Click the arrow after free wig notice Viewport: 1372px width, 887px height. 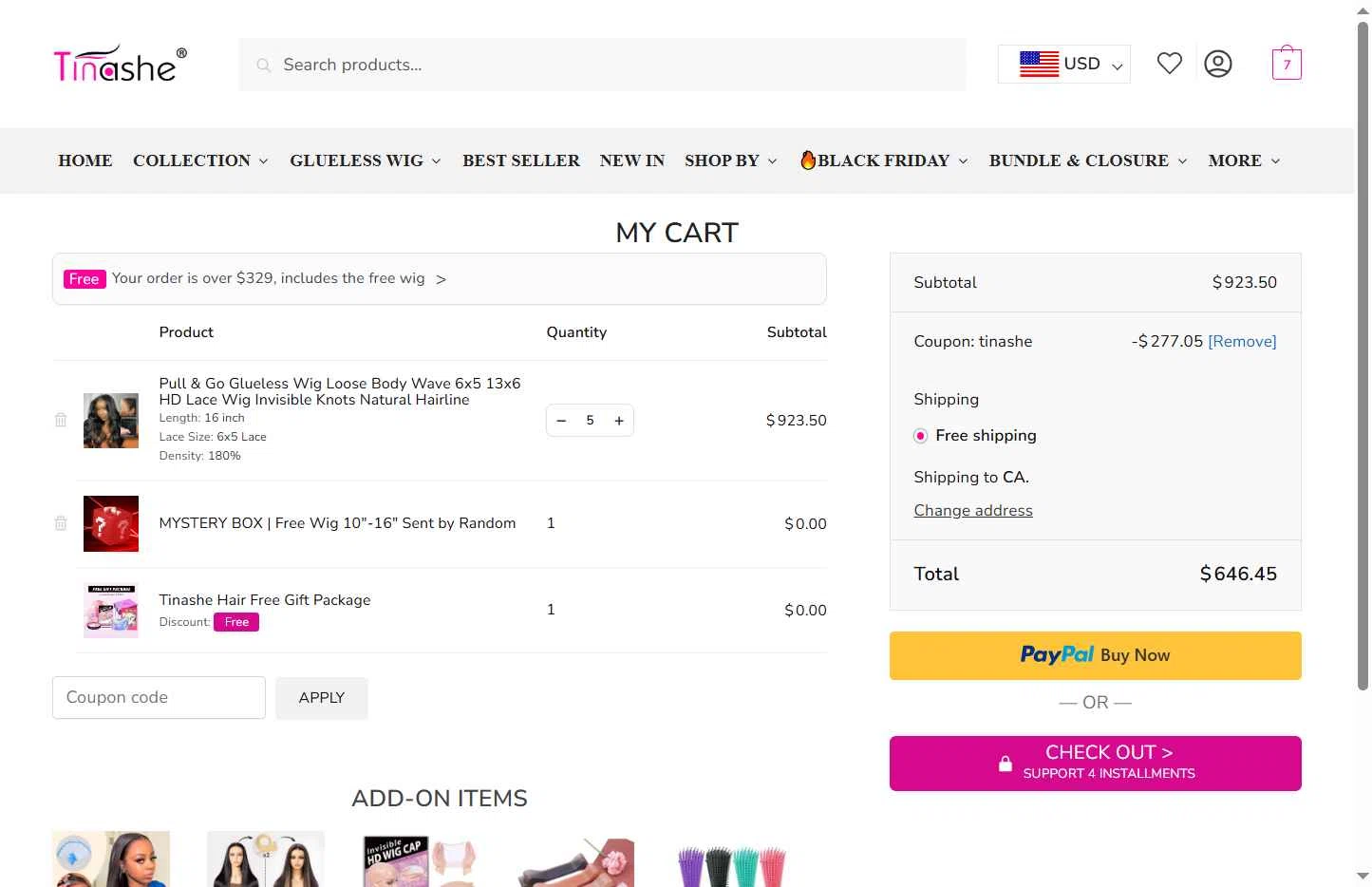pos(441,279)
